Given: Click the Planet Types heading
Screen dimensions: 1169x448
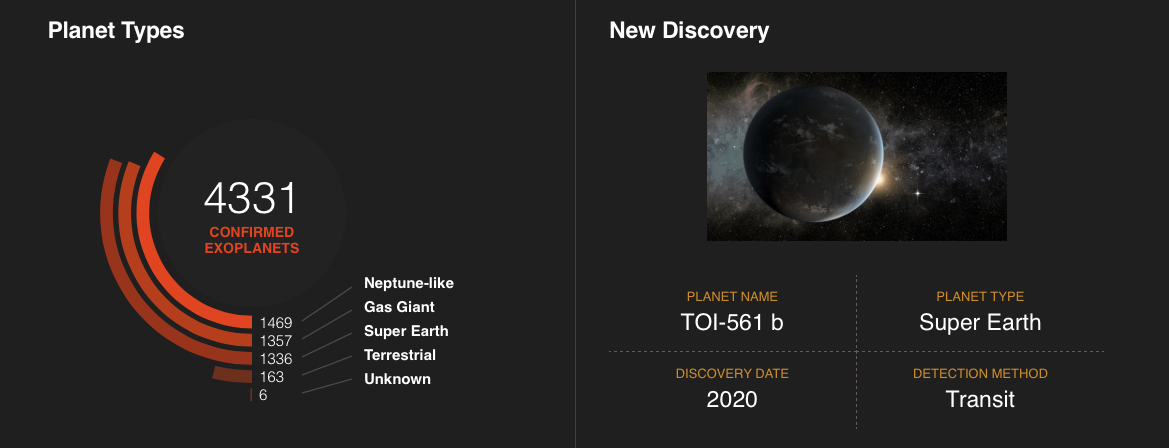Looking at the screenshot, I should pos(116,31).
